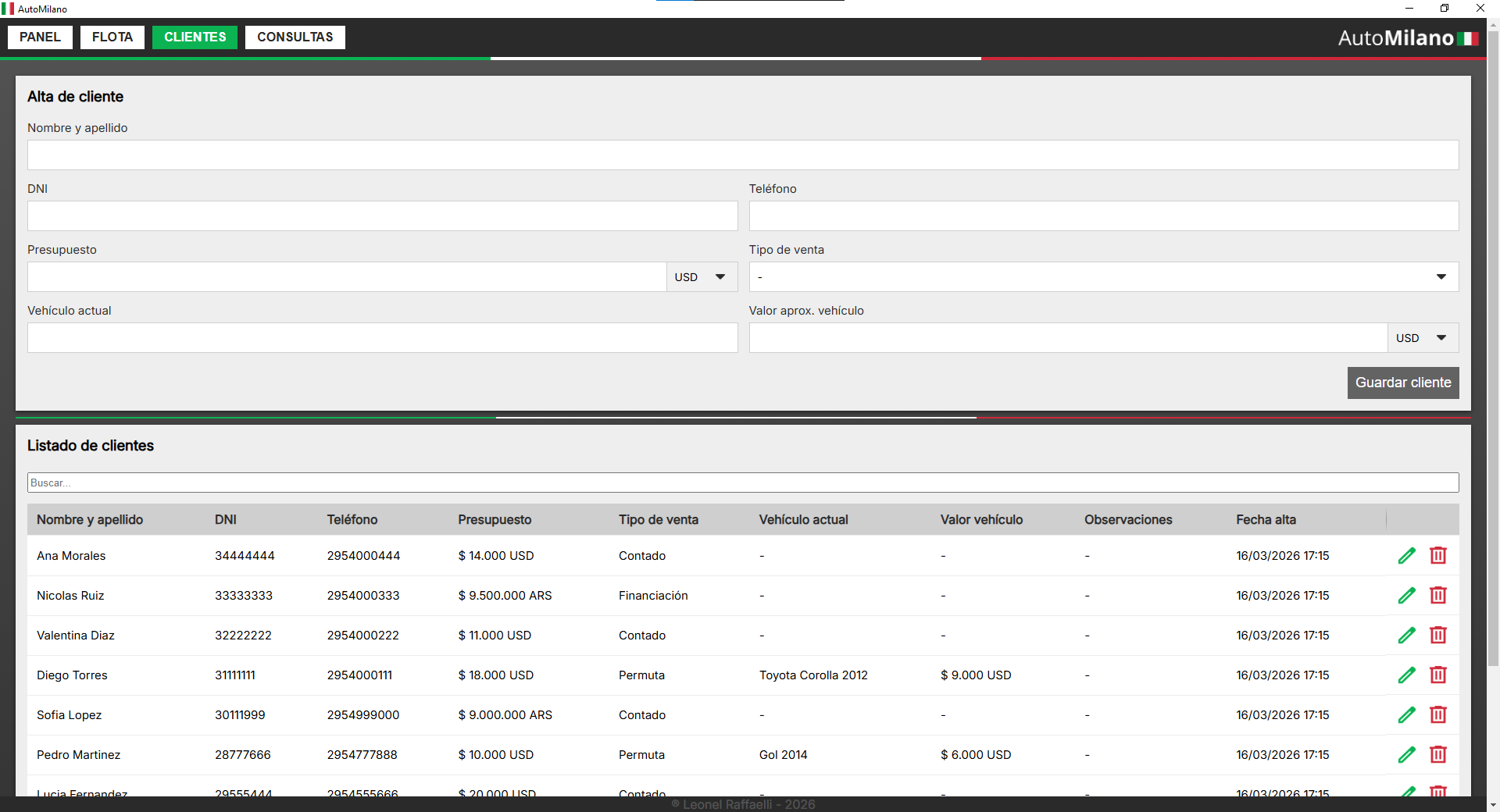Viewport: 1500px width, 812px height.
Task: Delete the Valentina Diaz client row
Action: click(1437, 636)
